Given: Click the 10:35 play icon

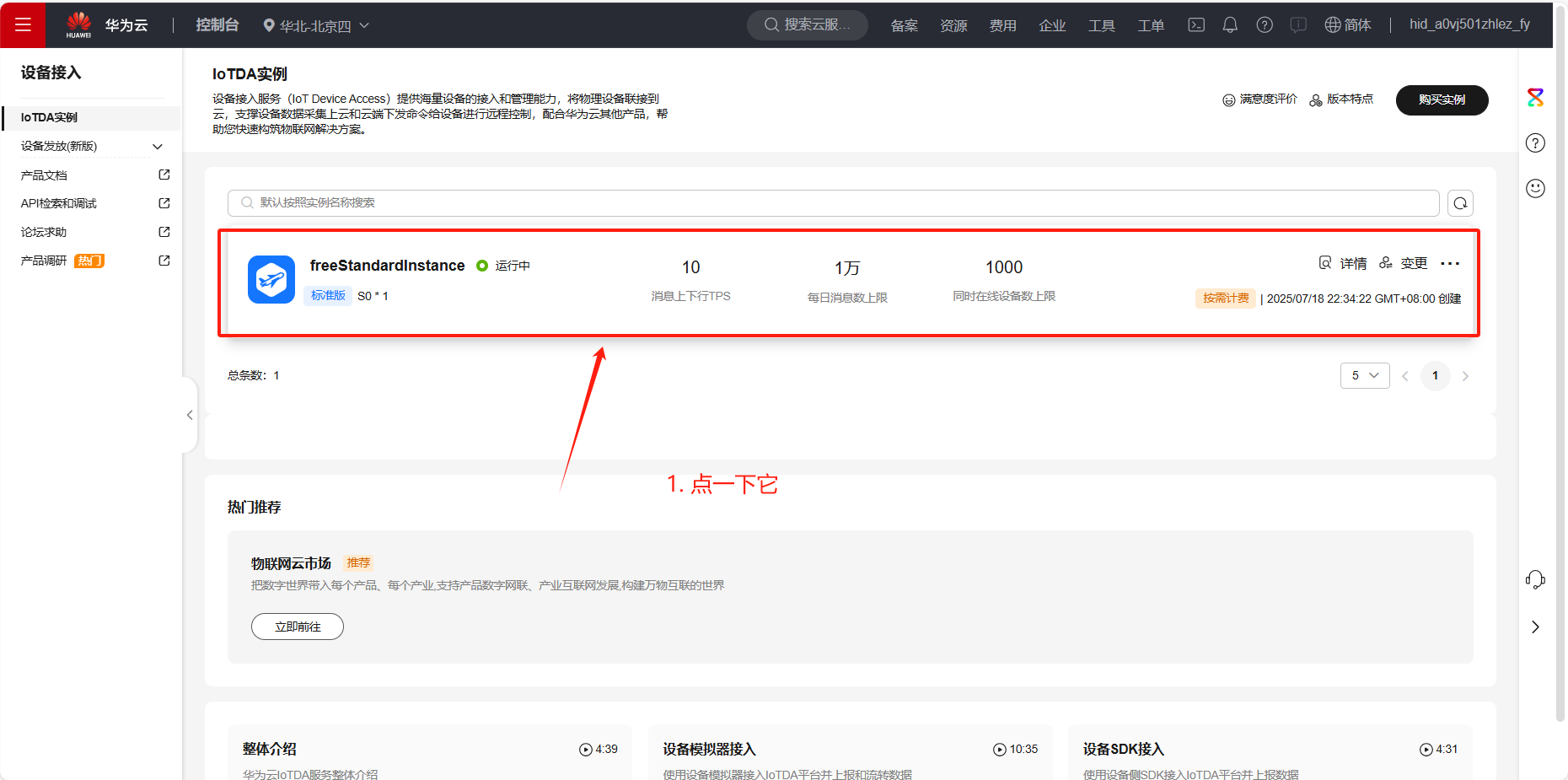Looking at the screenshot, I should point(1000,750).
